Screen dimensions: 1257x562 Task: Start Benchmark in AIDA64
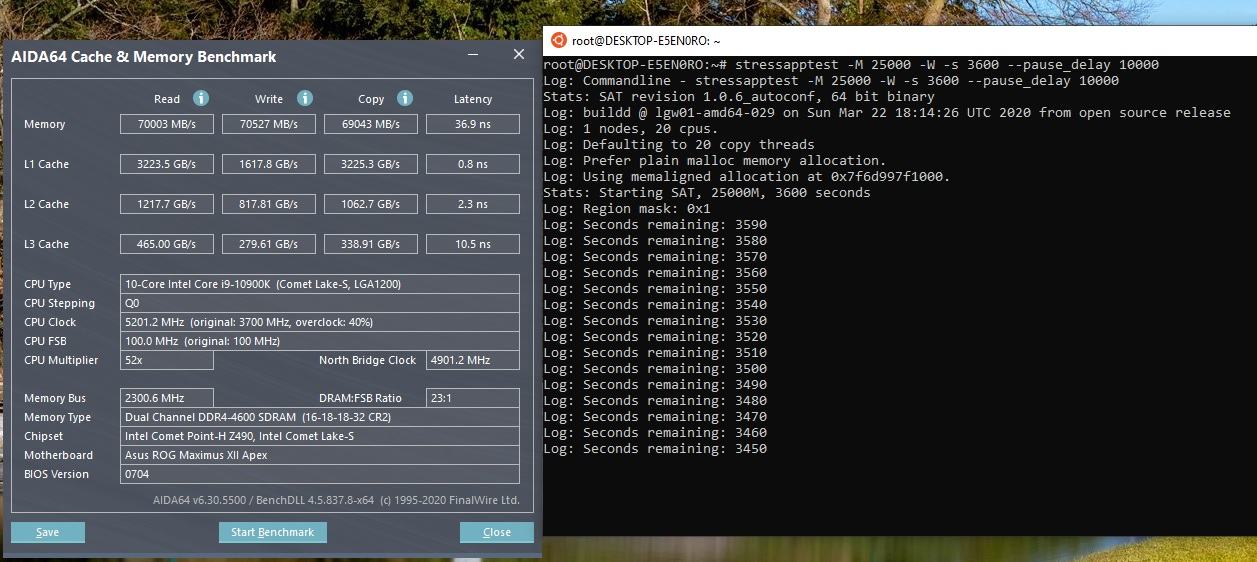(273, 532)
